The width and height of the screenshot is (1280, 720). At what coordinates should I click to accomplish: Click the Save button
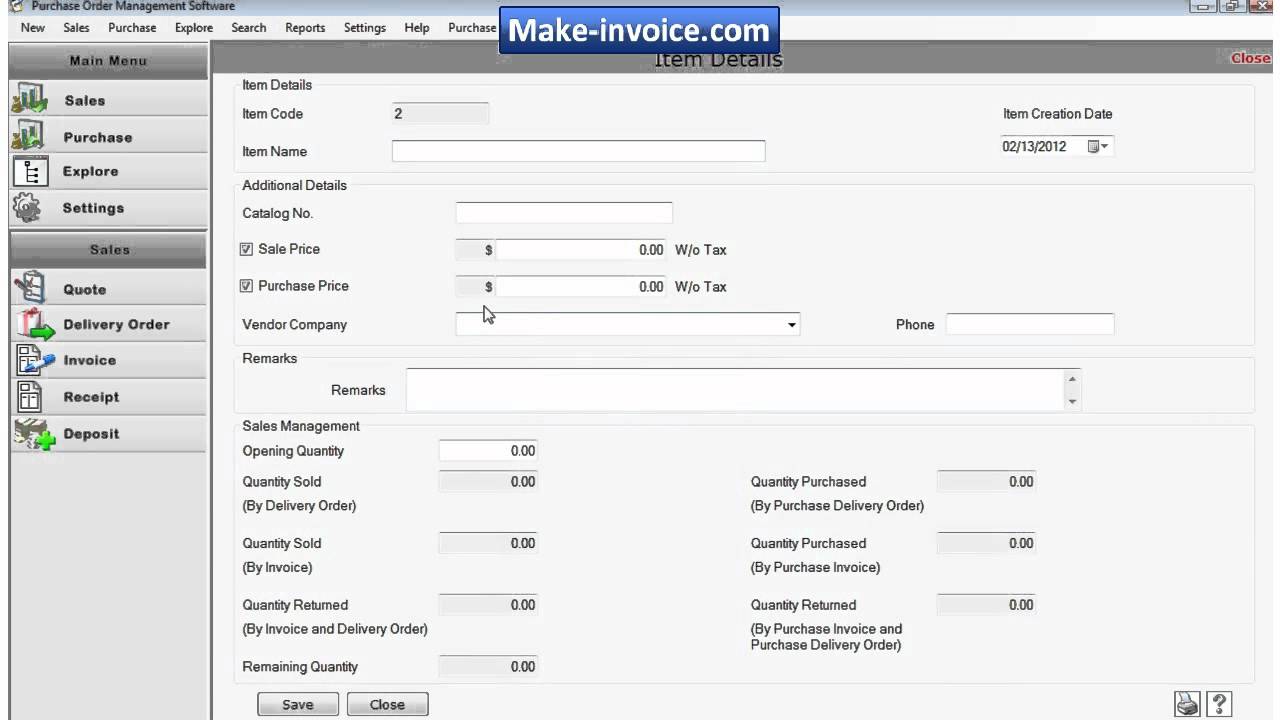pyautogui.click(x=298, y=704)
